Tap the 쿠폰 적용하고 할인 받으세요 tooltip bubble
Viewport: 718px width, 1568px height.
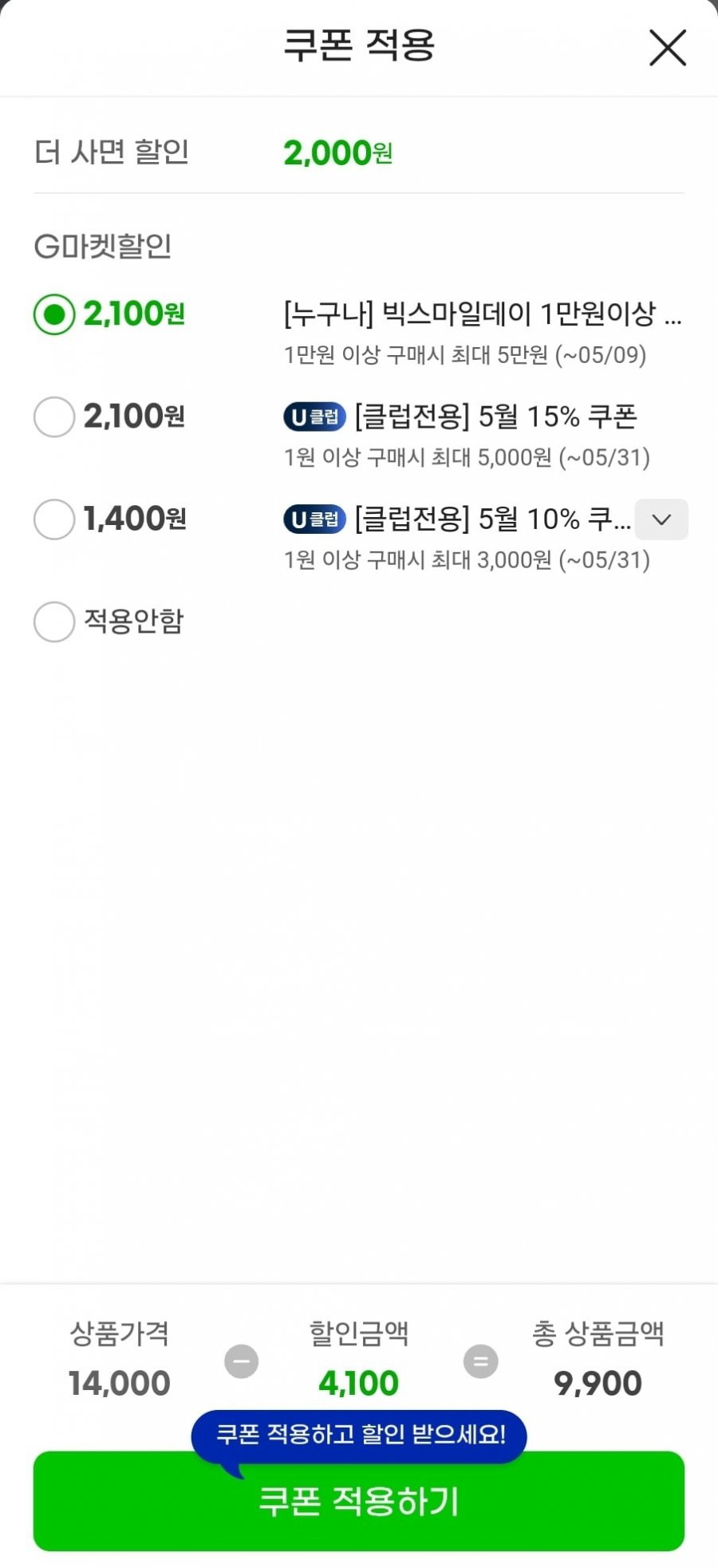pyautogui.click(x=359, y=1436)
